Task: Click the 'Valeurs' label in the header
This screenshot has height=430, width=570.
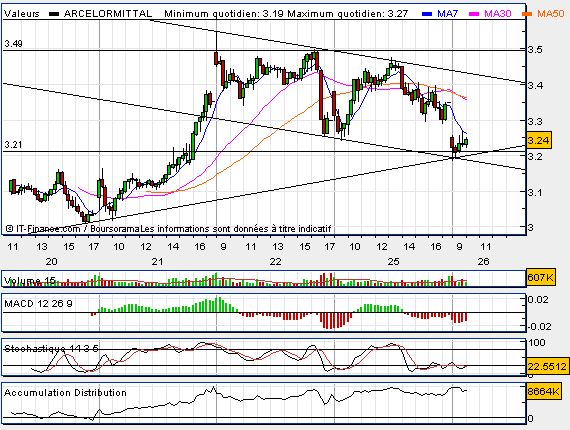Action: pos(22,14)
